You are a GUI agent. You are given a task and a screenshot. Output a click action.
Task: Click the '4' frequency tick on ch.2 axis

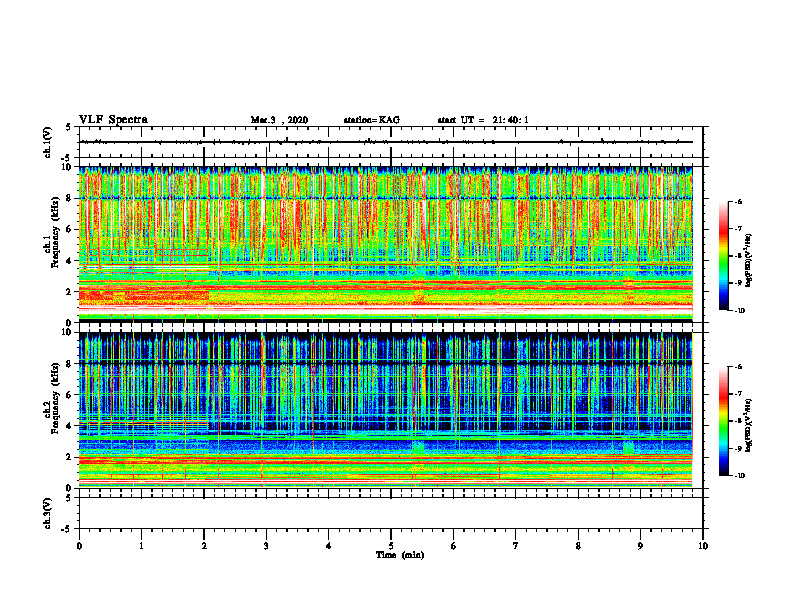(70, 426)
